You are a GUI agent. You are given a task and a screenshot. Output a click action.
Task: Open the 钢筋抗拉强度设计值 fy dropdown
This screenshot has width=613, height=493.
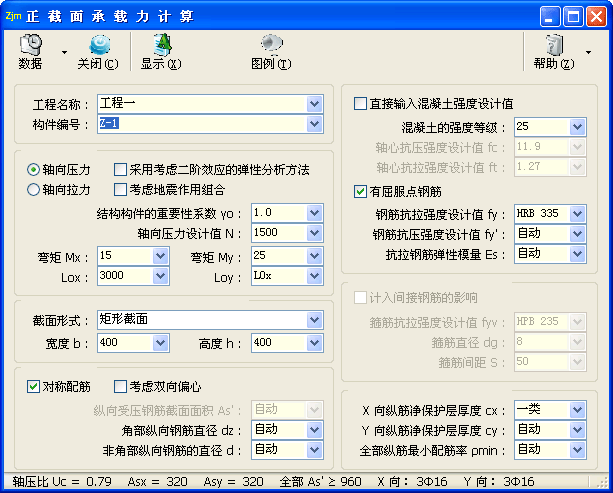(577, 214)
